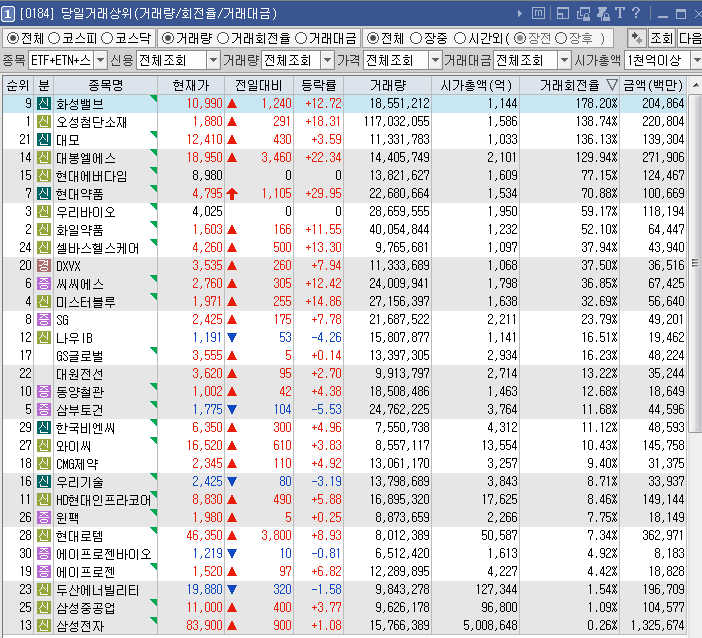Sort by the 순위 column header
Screen dimensions: 702x638
pos(18,85)
